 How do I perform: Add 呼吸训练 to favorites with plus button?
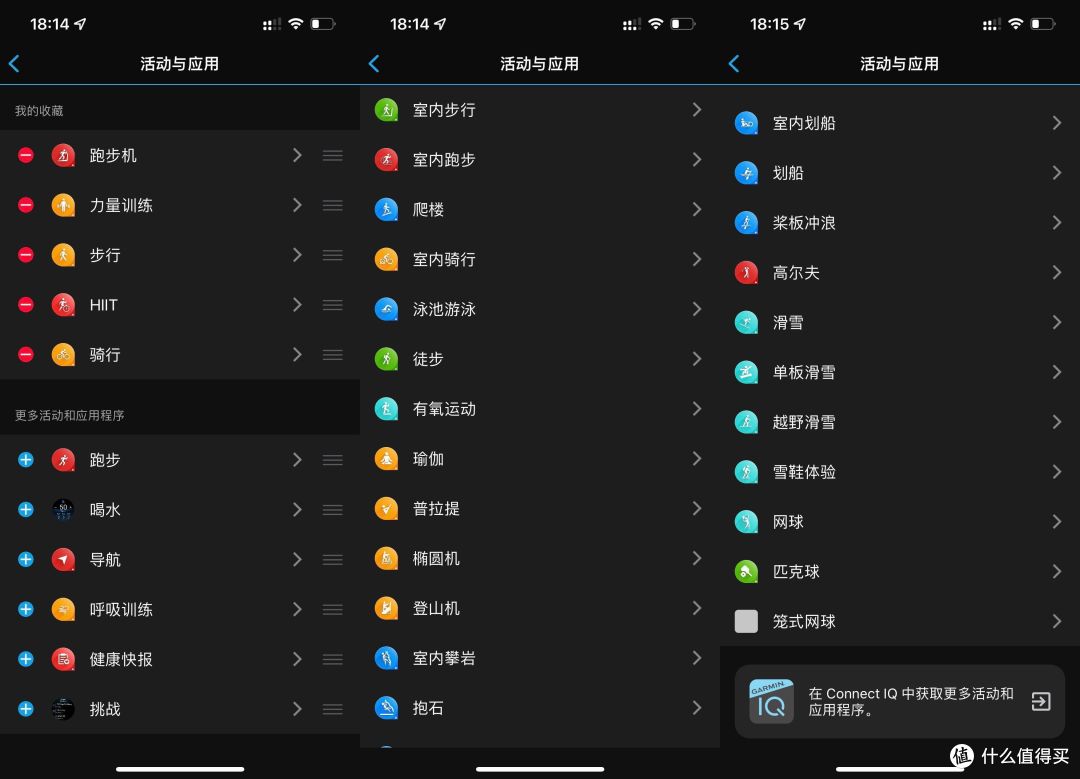coord(25,610)
